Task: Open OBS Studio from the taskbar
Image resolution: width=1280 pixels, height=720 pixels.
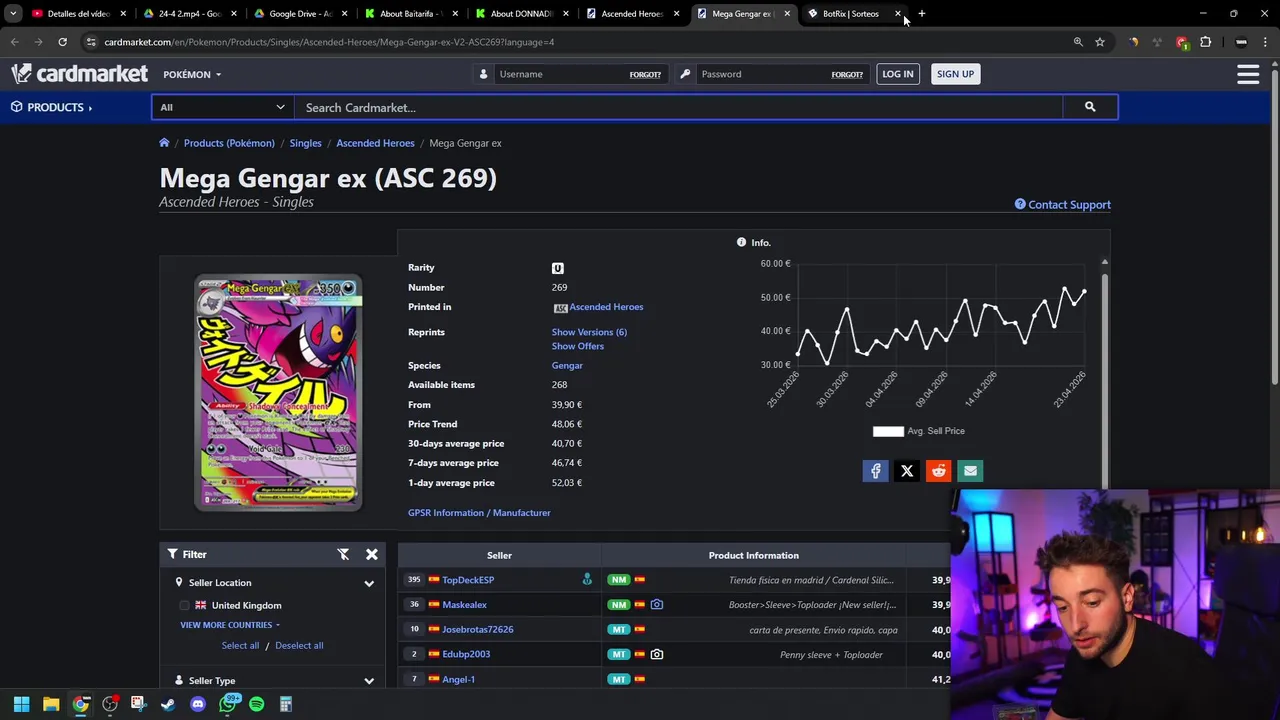Action: (x=110, y=704)
